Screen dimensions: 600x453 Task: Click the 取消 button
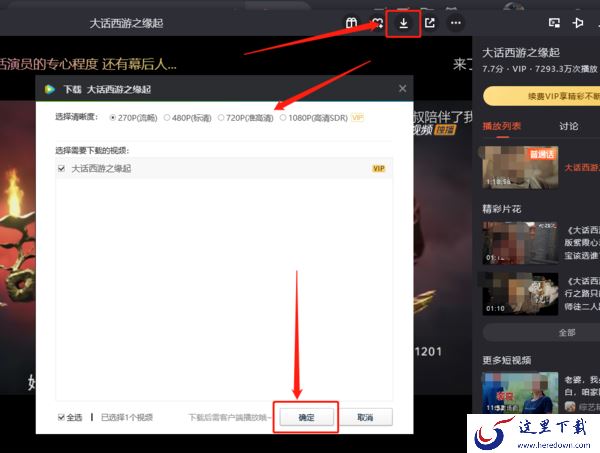(365, 417)
